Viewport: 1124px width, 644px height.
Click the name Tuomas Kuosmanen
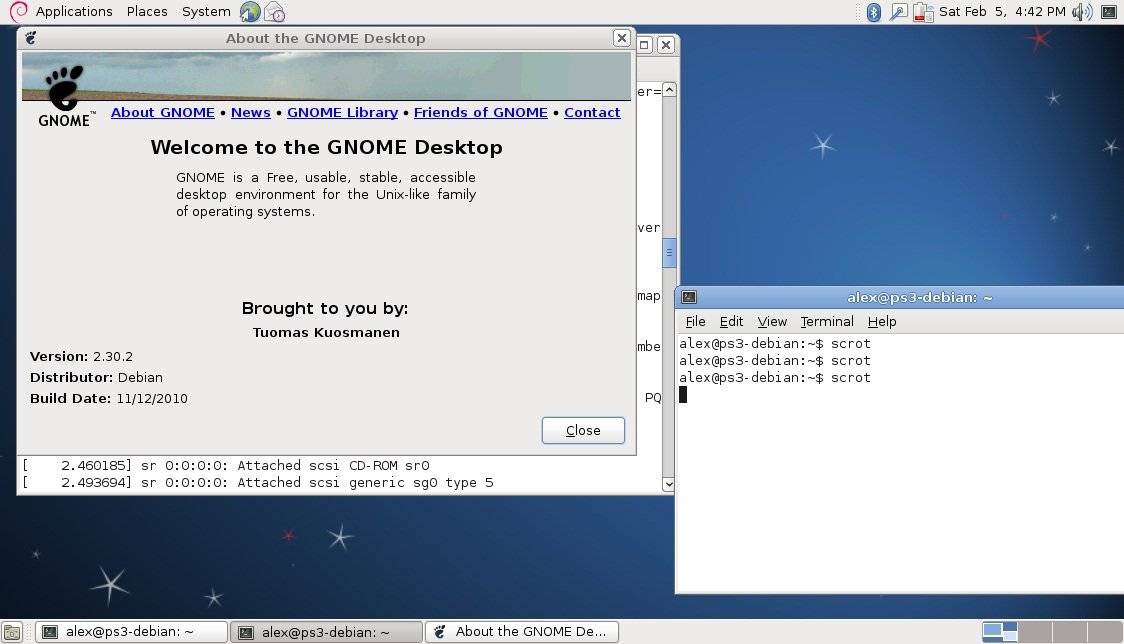click(x=326, y=332)
